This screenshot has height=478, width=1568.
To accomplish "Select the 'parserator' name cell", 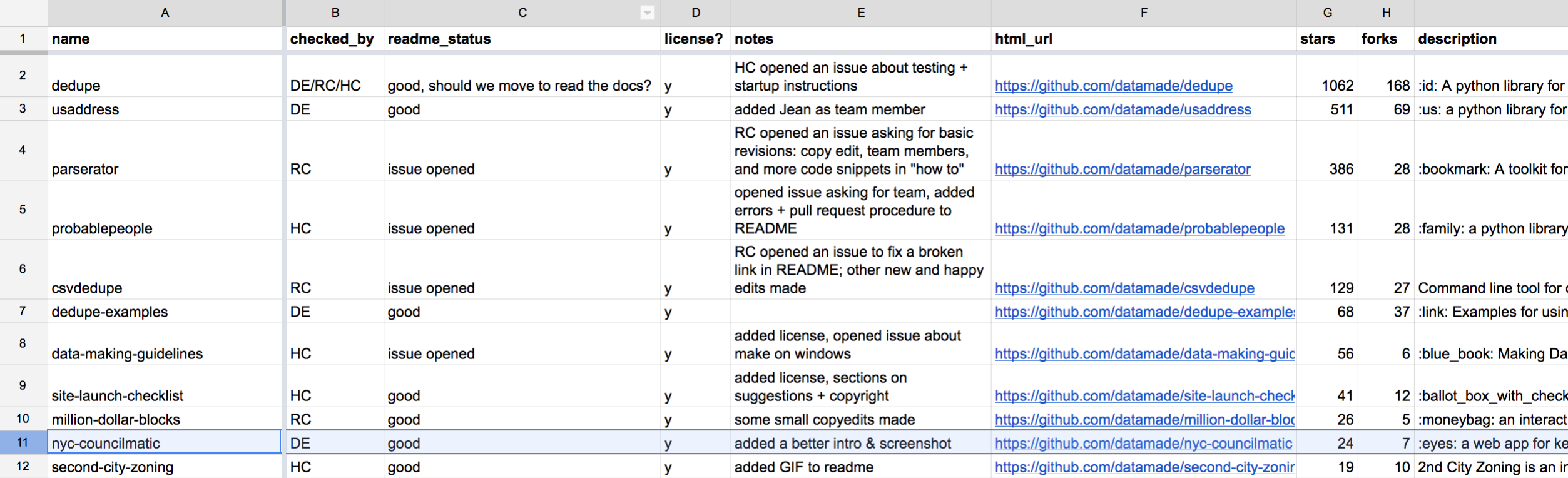I will [165, 150].
